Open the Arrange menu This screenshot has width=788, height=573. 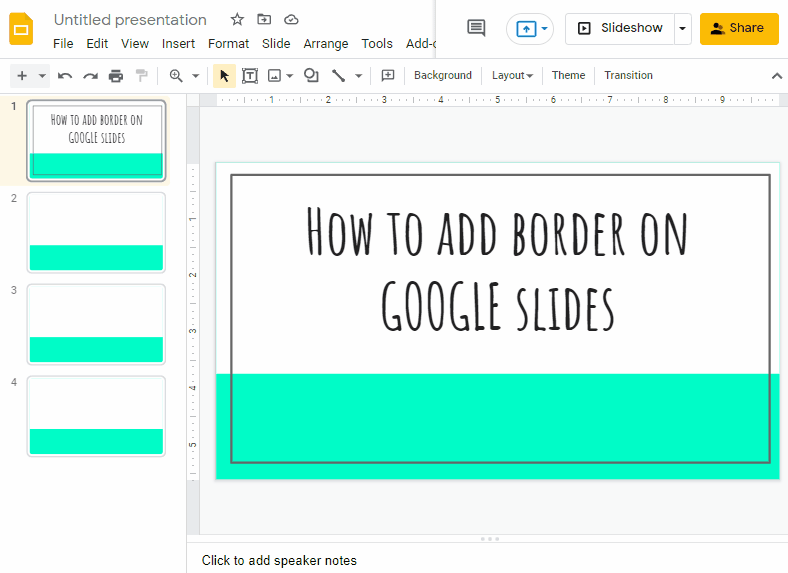(x=326, y=44)
